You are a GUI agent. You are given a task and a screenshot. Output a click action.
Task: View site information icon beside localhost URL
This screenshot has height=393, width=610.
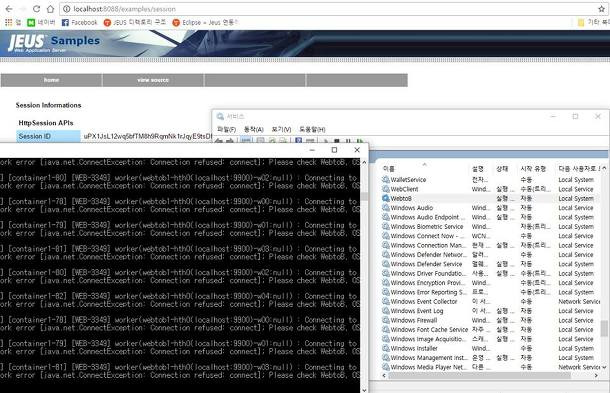(x=67, y=9)
